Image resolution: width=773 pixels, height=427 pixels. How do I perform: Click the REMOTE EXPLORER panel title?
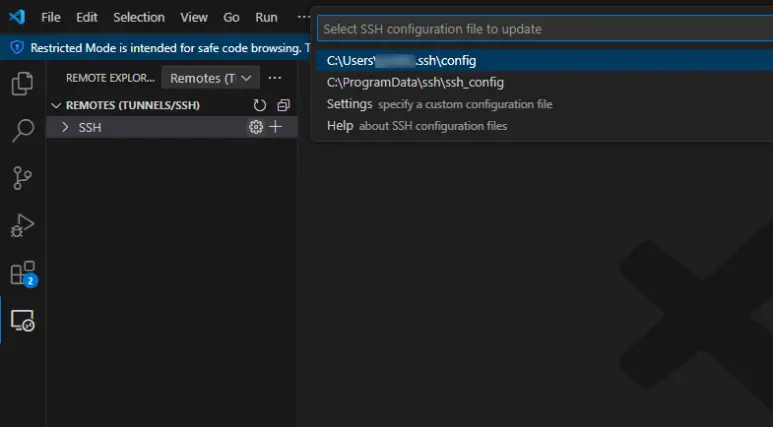(110, 78)
